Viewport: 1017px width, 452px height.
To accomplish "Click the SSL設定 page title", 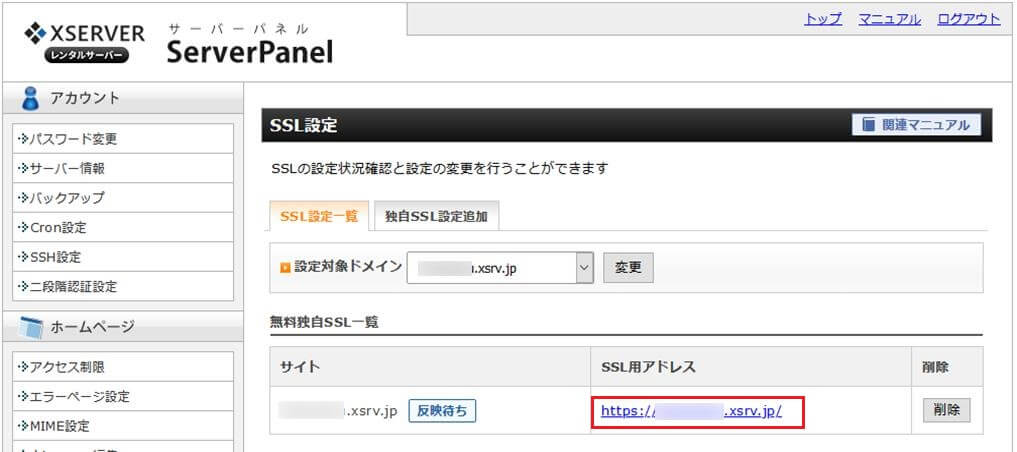I will [304, 125].
